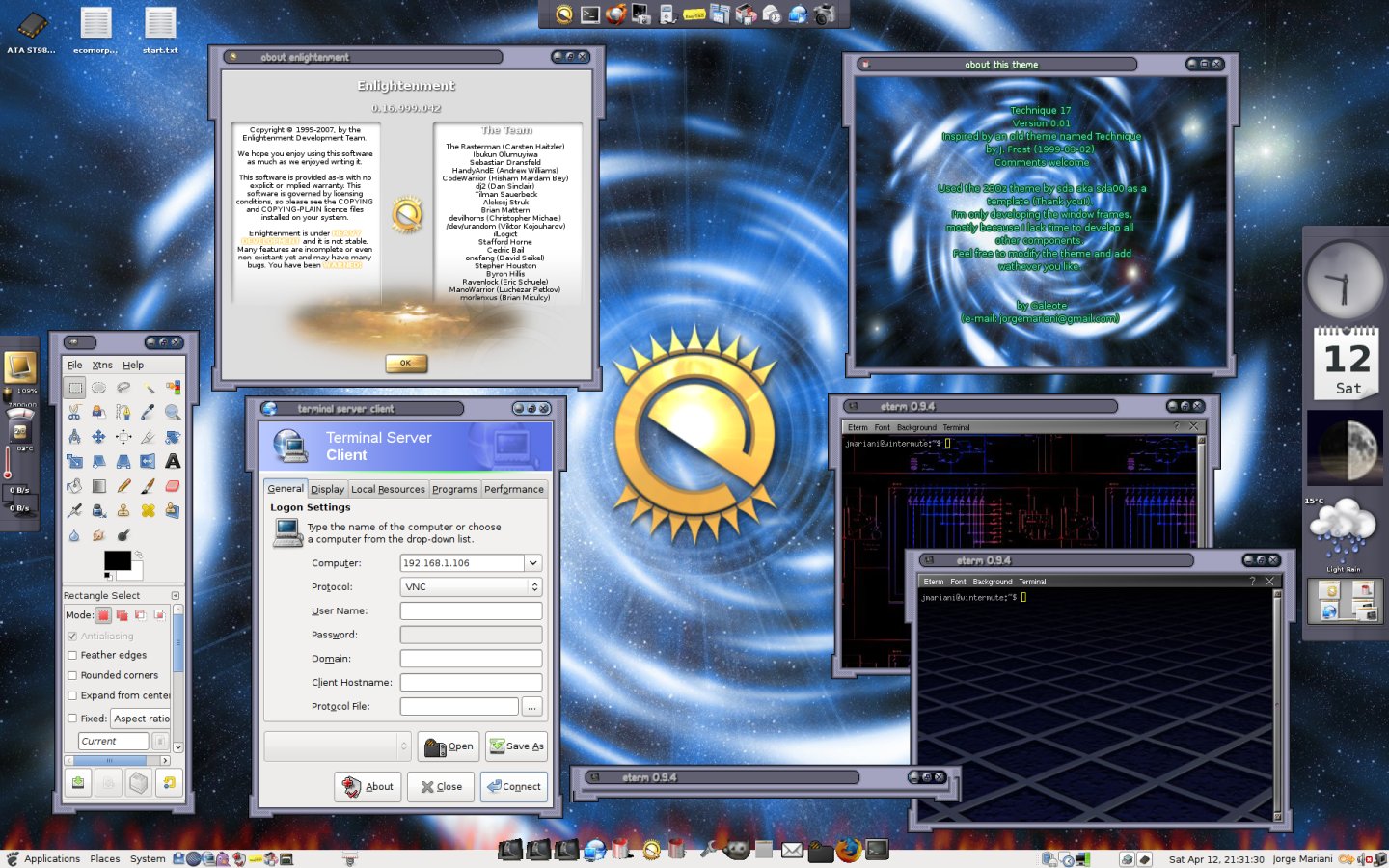Image resolution: width=1389 pixels, height=868 pixels.
Task: Select the Blur/Sharpen water drop tool
Action: coord(74,535)
